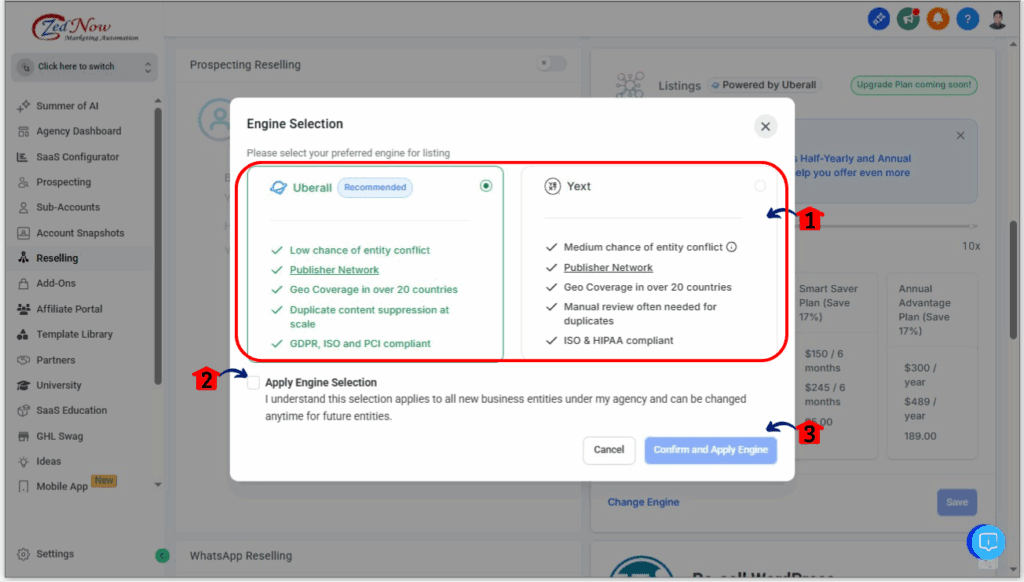
Task: Open the GHL Swag store icon
Action: [24, 436]
